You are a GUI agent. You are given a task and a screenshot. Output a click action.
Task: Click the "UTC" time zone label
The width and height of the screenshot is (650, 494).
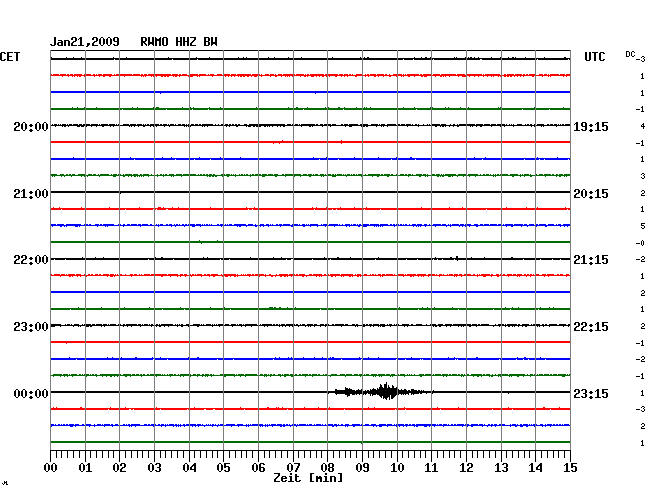click(594, 57)
